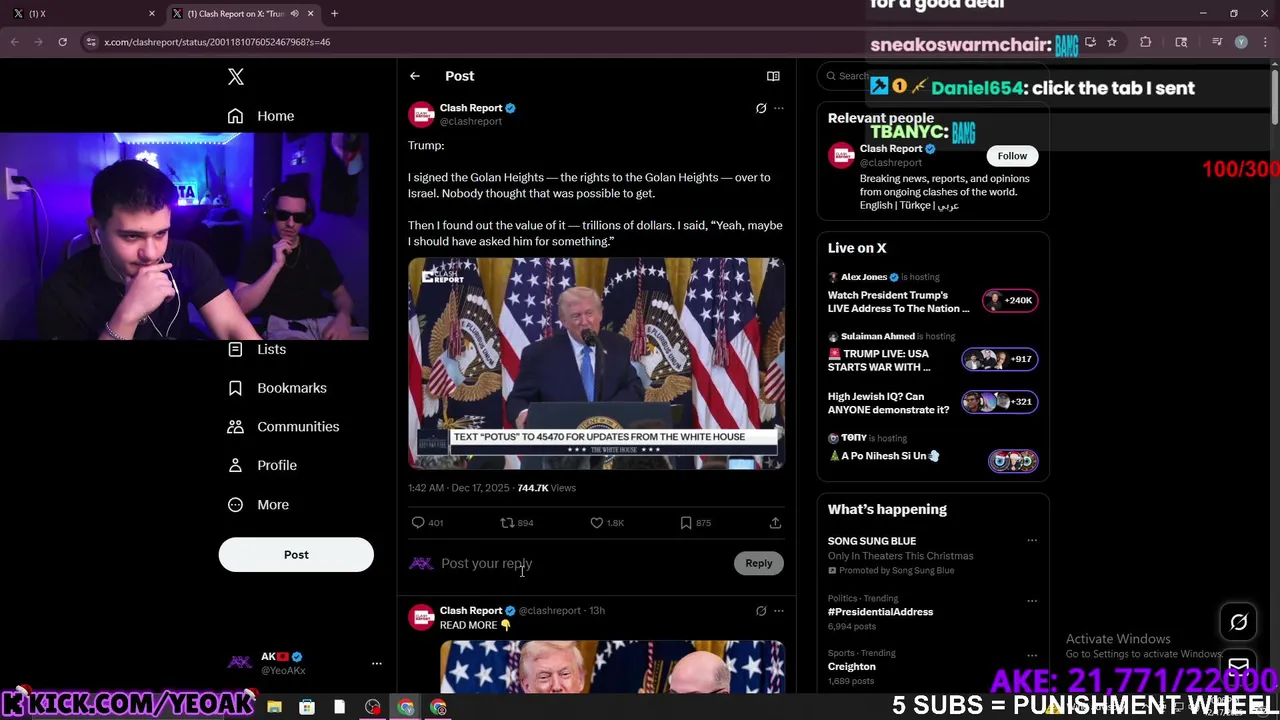Focus the Post your reply field
Screen dimensions: 1280x720
(x=585, y=564)
